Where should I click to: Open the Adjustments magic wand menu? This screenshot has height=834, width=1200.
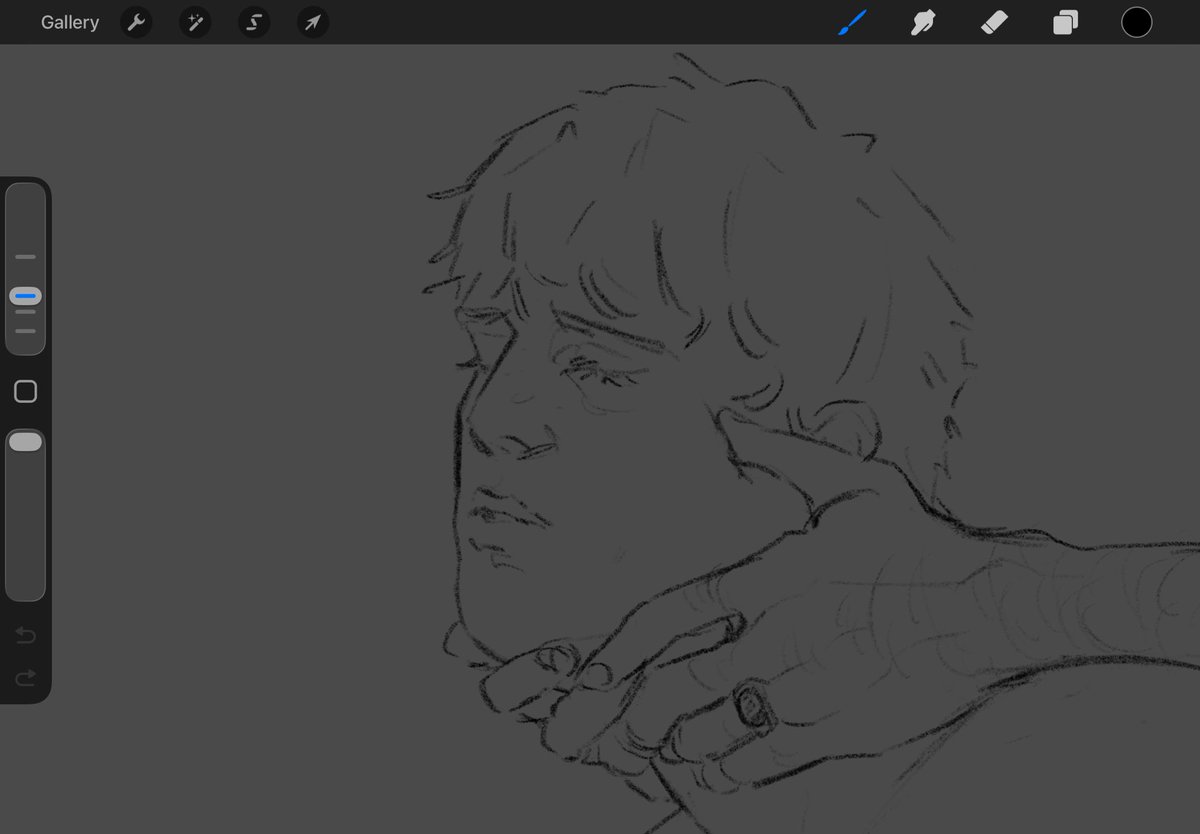pyautogui.click(x=195, y=22)
